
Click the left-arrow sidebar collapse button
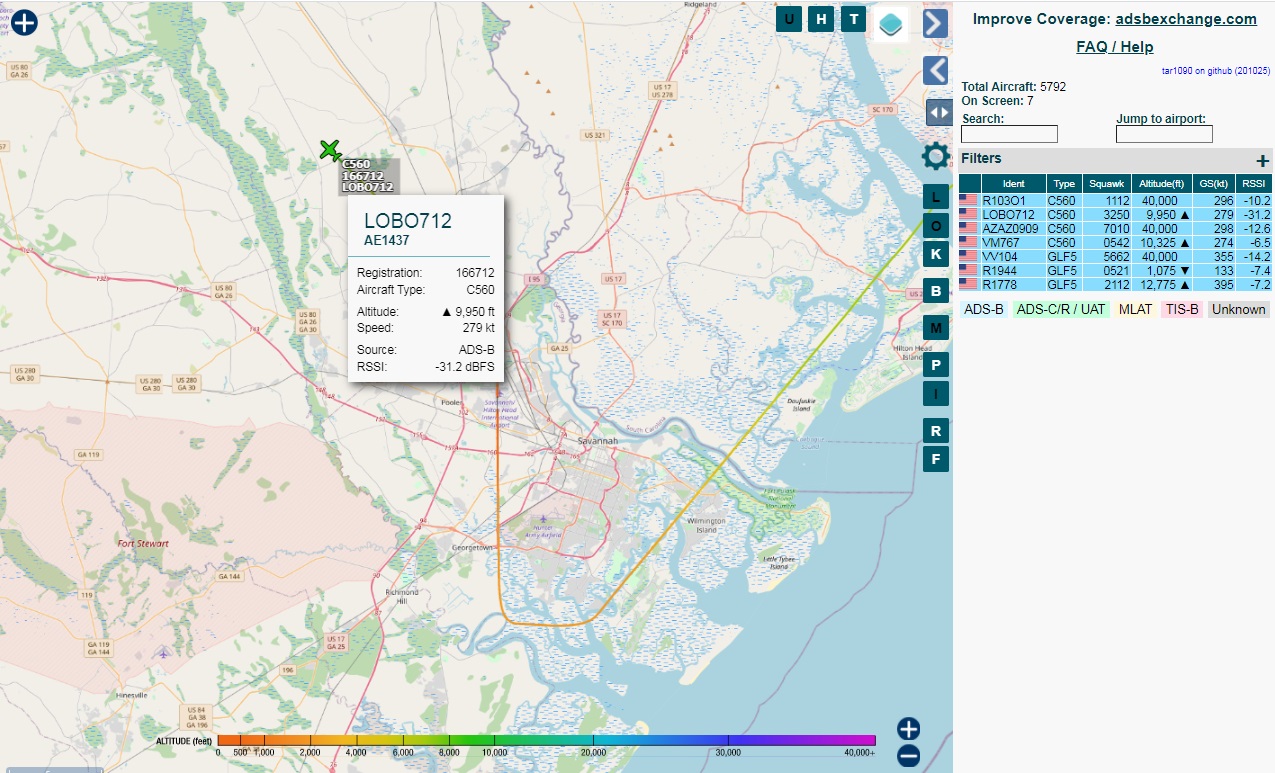(x=936, y=70)
